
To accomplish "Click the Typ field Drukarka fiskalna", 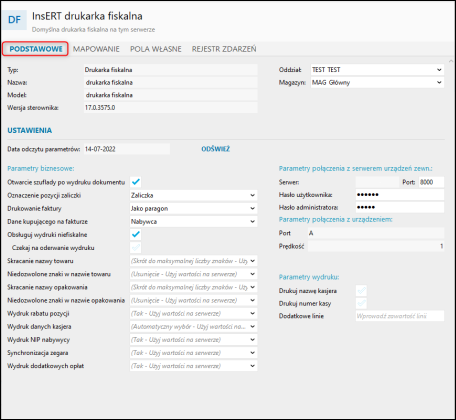I will tap(170, 70).
